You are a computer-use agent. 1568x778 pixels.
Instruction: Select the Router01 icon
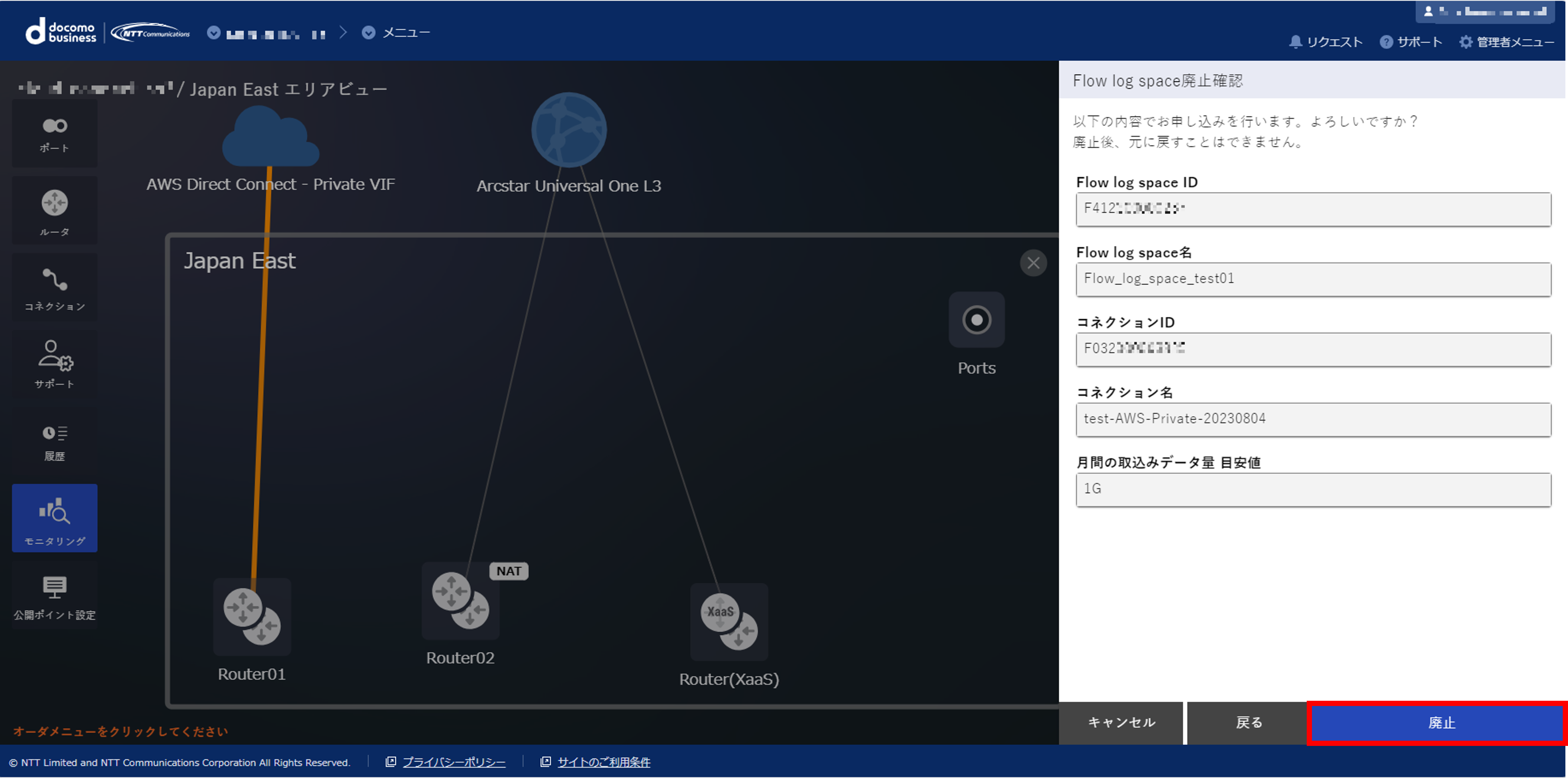click(x=252, y=617)
